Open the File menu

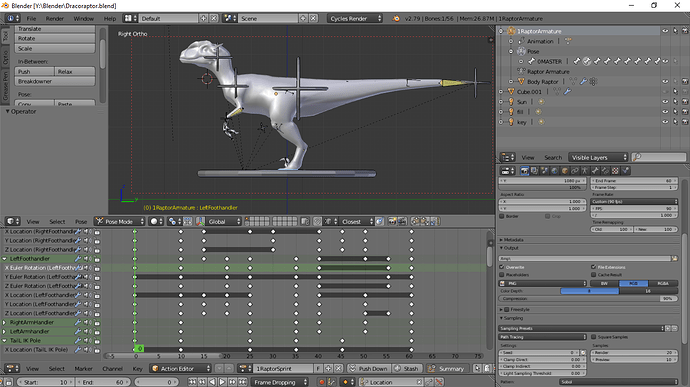point(31,18)
